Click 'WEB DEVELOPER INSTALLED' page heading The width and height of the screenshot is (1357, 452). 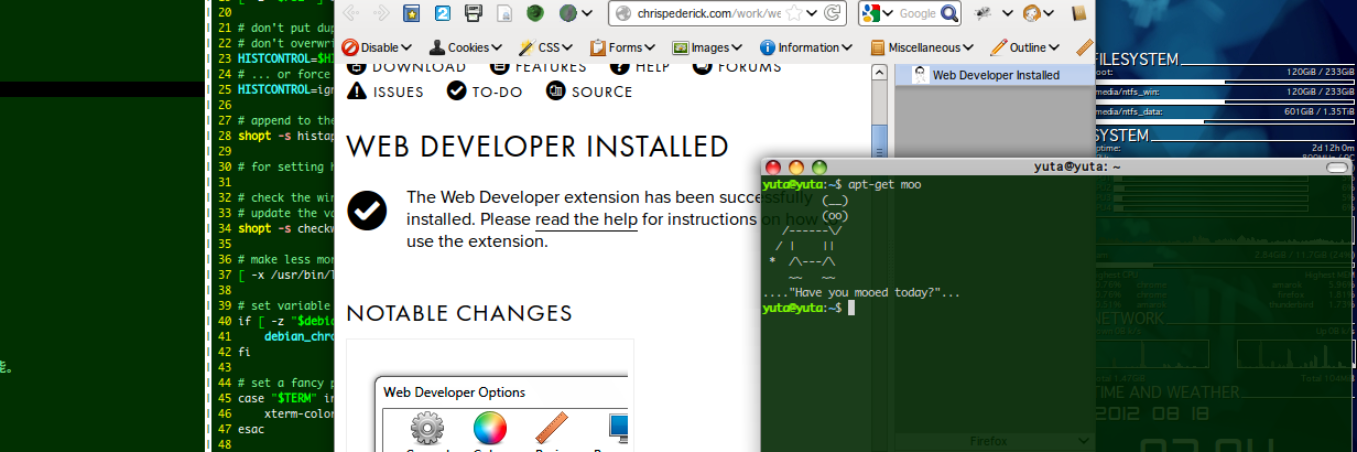coord(537,147)
